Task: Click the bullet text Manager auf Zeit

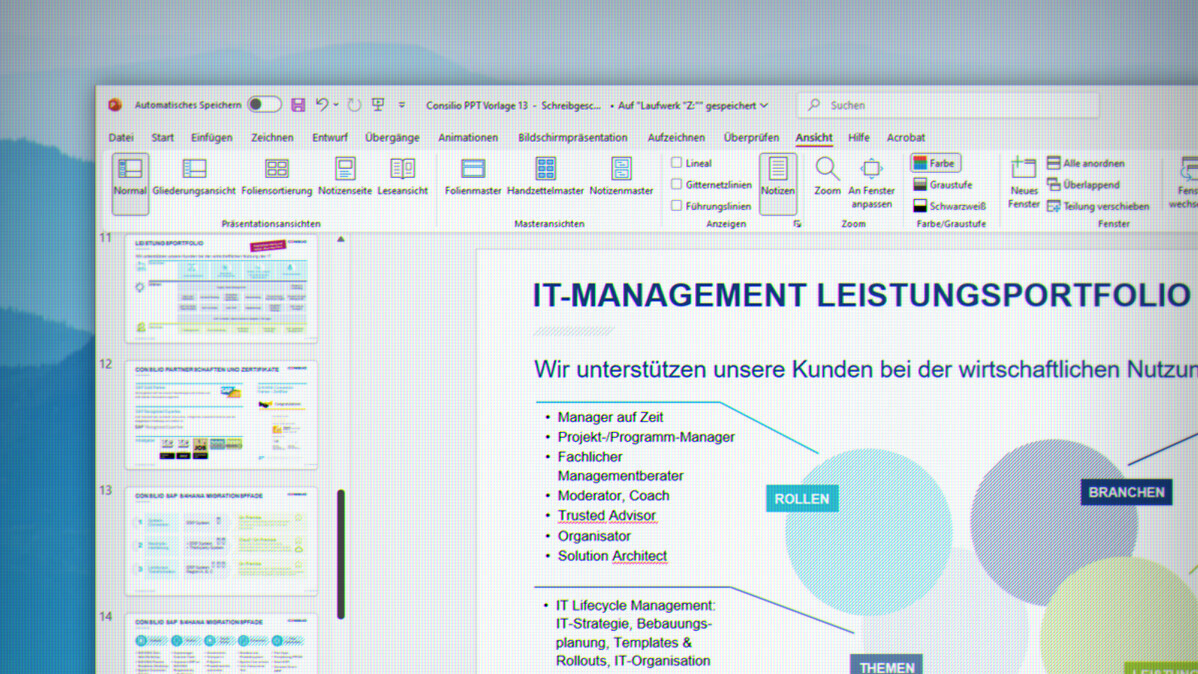Action: click(610, 417)
